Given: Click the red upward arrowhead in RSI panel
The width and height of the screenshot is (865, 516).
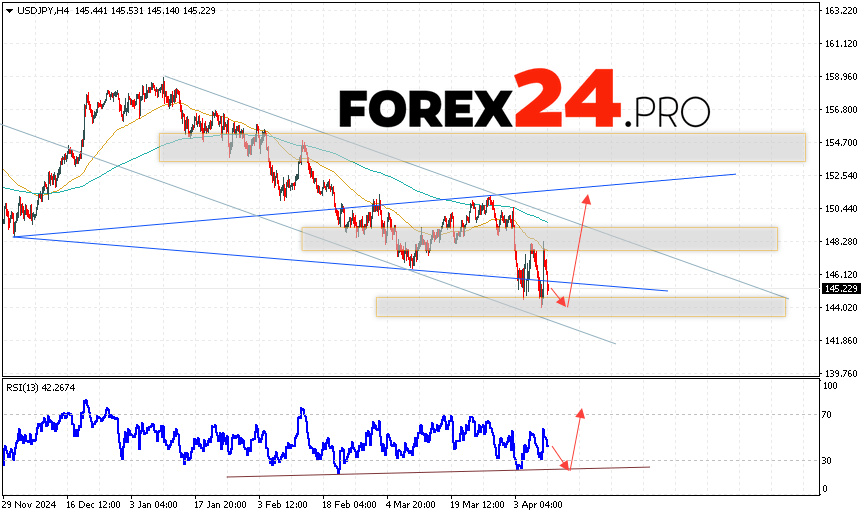Looking at the screenshot, I should pos(579,412).
